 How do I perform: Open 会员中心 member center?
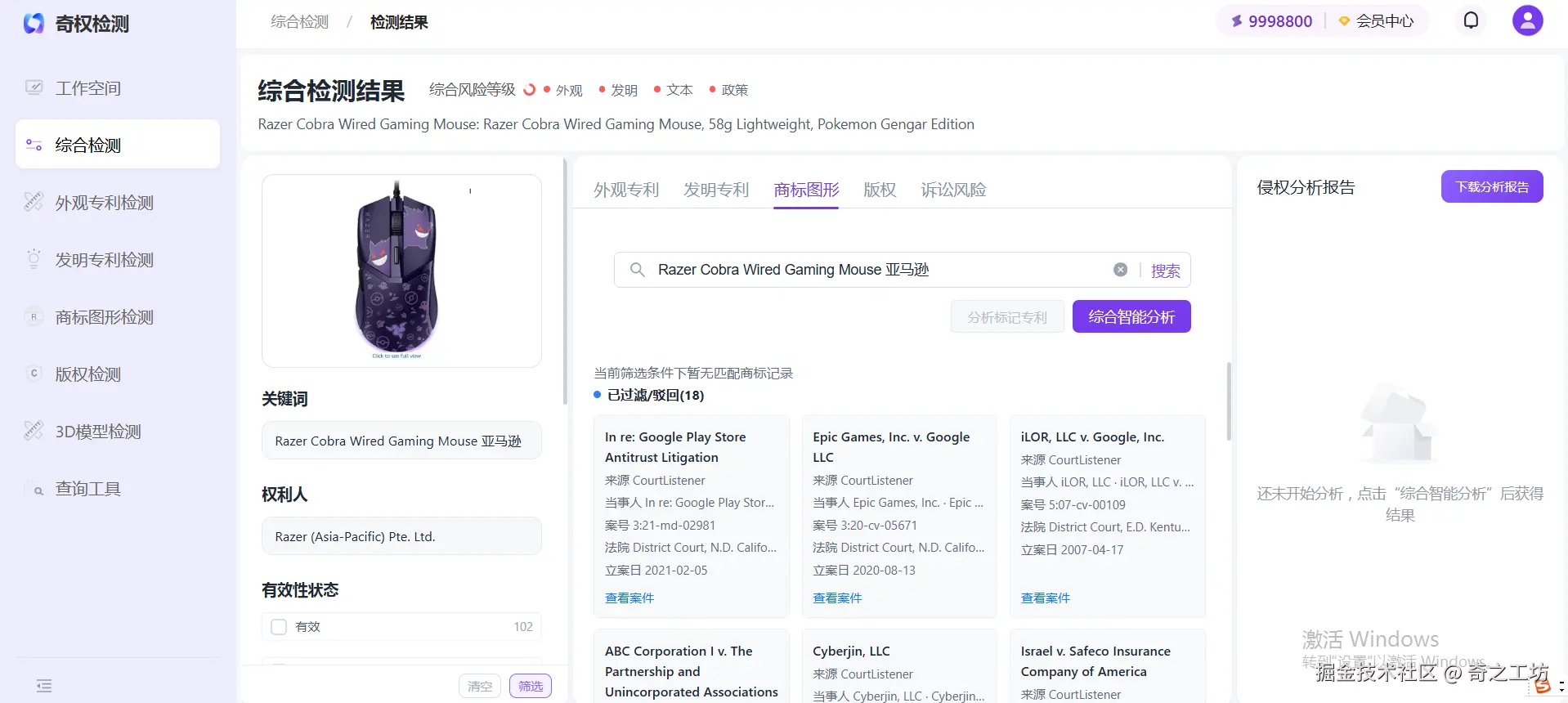[1376, 21]
